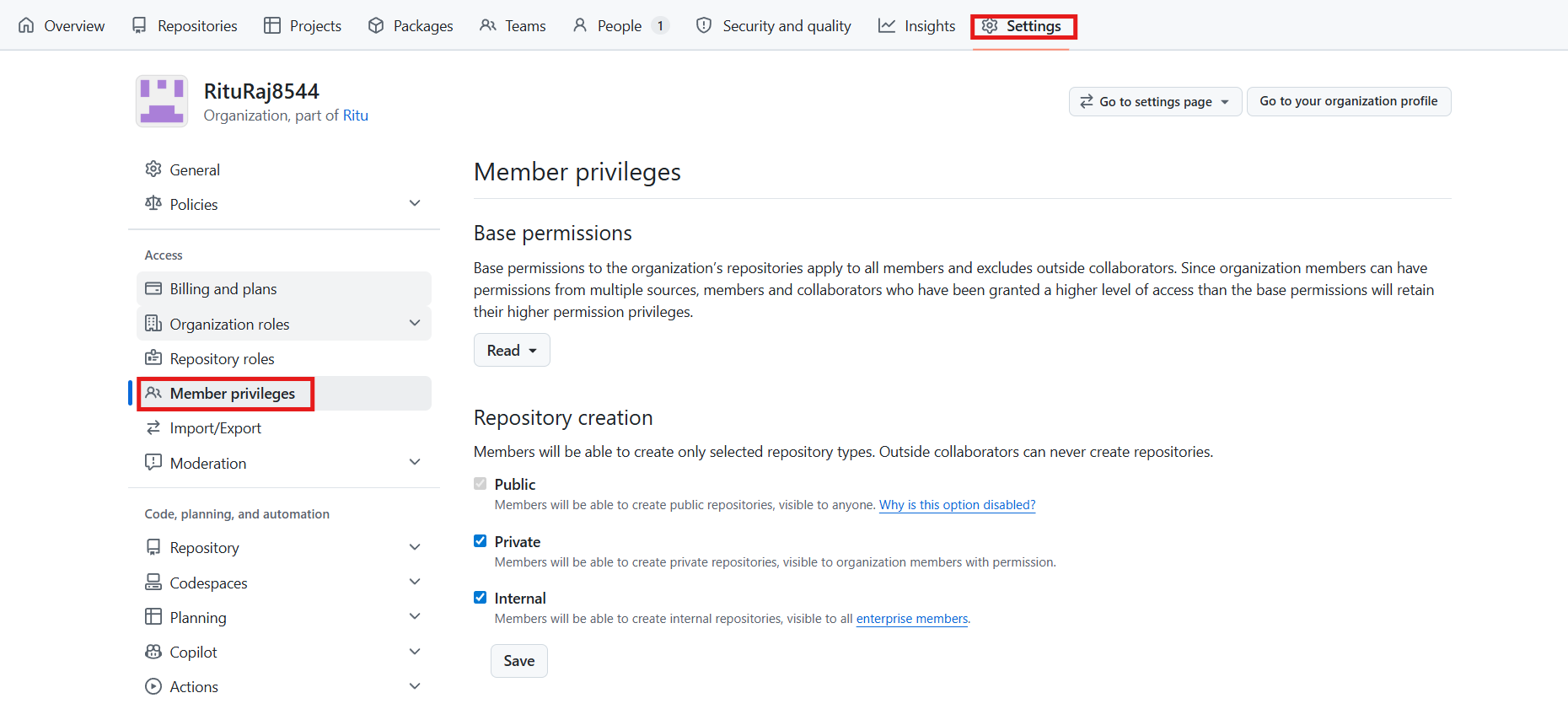Click the General gear icon in sidebar
Viewport: 1568px width, 709px height.
(x=153, y=169)
